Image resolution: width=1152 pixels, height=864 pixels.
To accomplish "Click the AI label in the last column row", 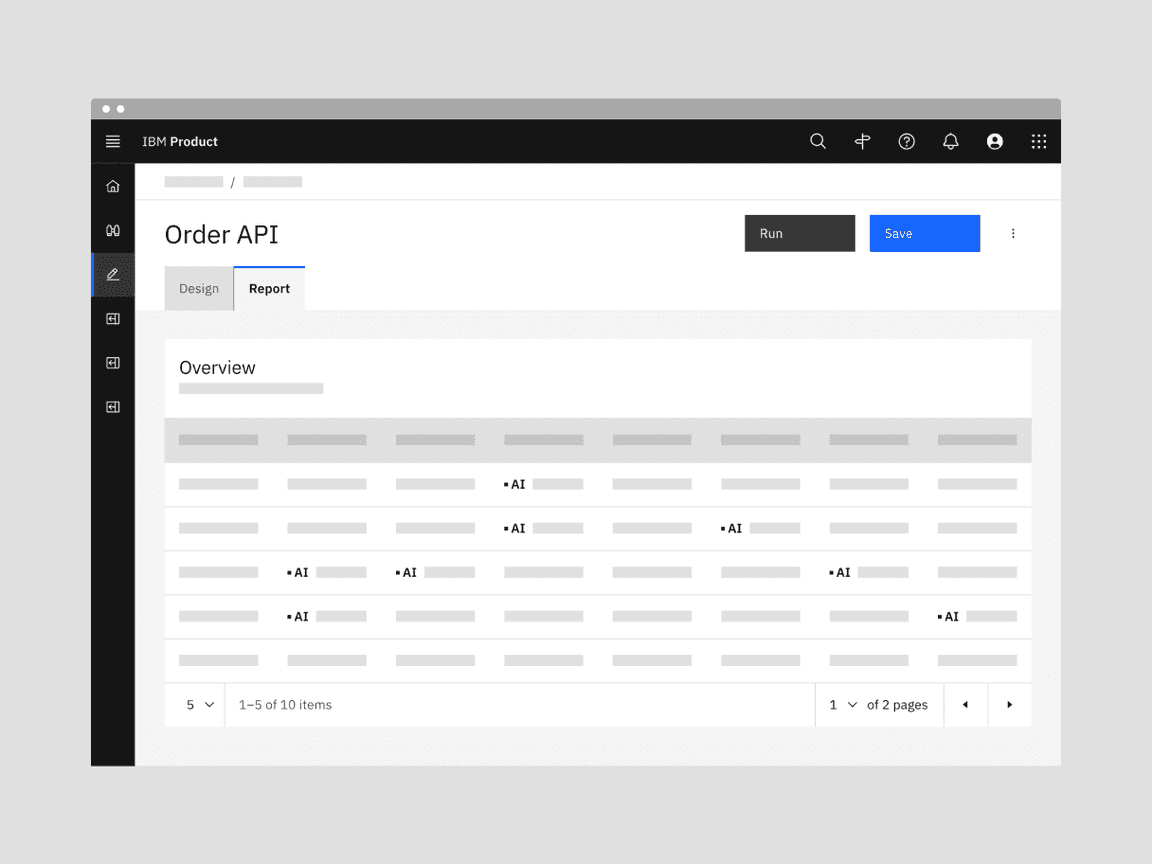I will coord(947,616).
